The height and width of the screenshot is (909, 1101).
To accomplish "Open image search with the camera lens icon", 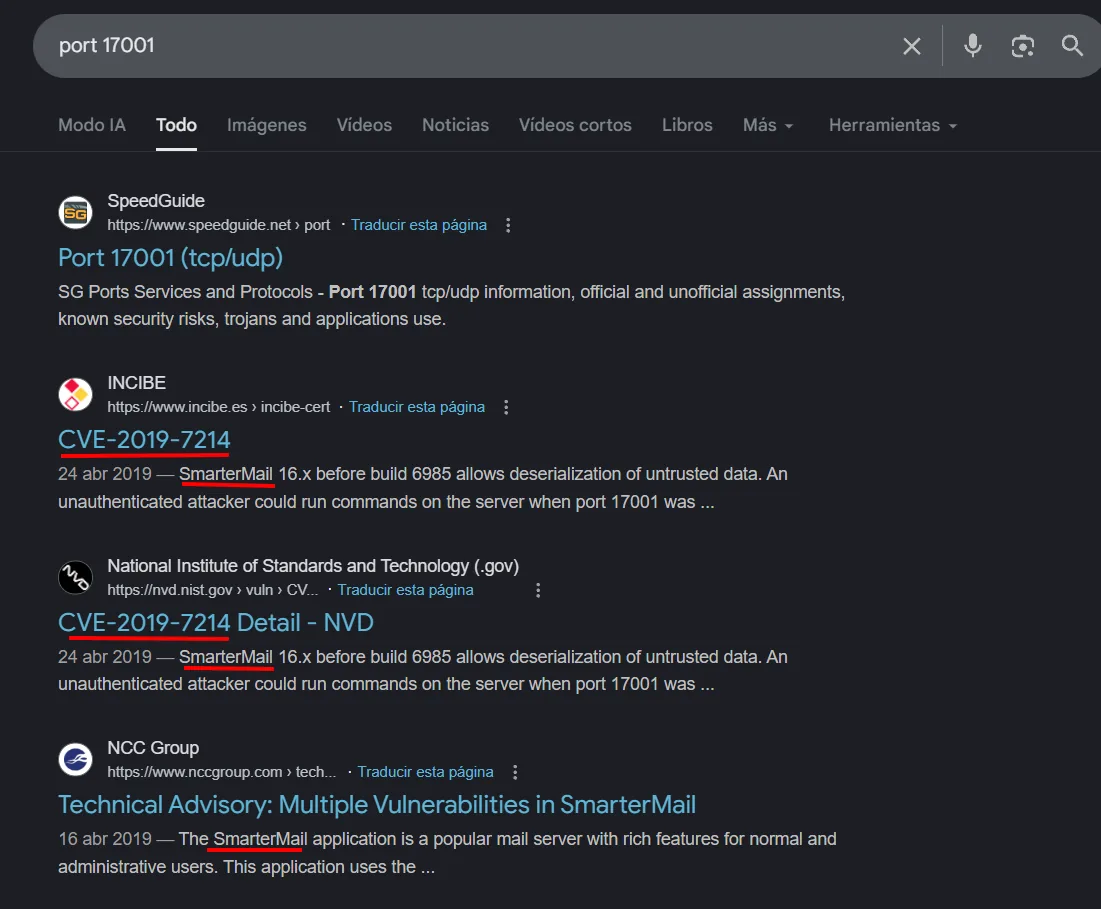I will 1022,46.
